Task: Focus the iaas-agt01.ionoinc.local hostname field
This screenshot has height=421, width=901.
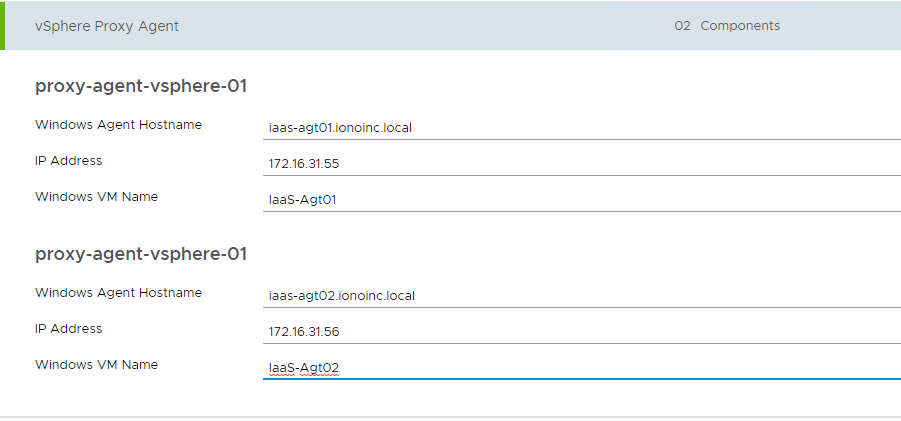Action: (x=580, y=128)
